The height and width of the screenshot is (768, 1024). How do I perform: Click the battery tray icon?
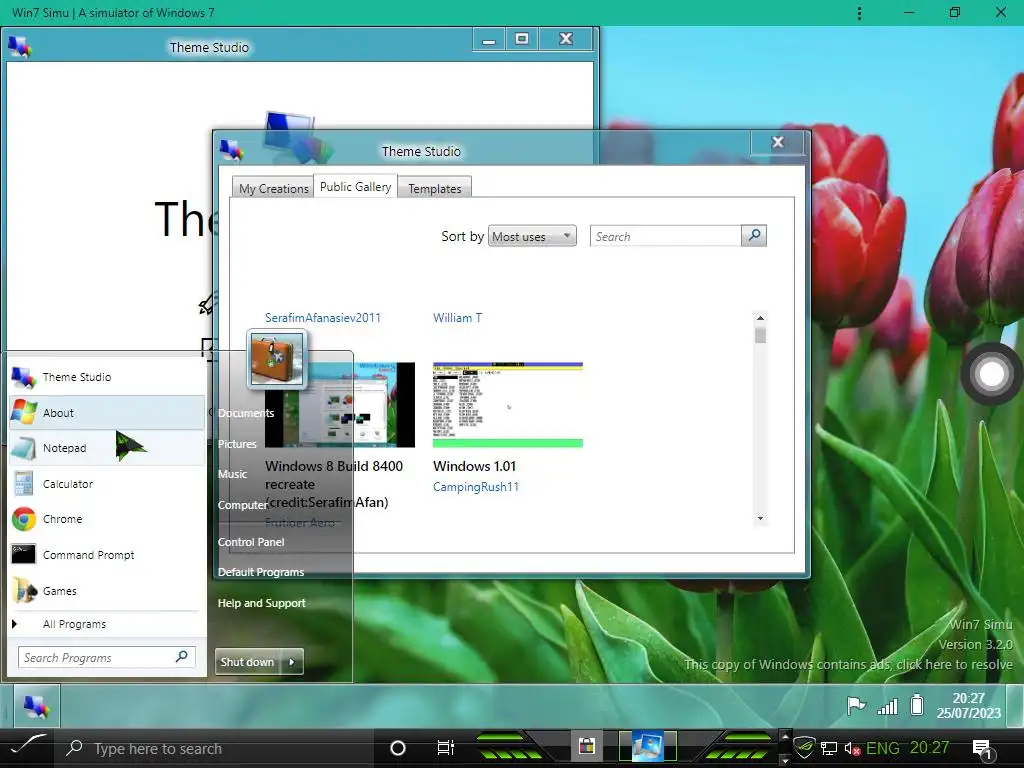click(x=917, y=705)
